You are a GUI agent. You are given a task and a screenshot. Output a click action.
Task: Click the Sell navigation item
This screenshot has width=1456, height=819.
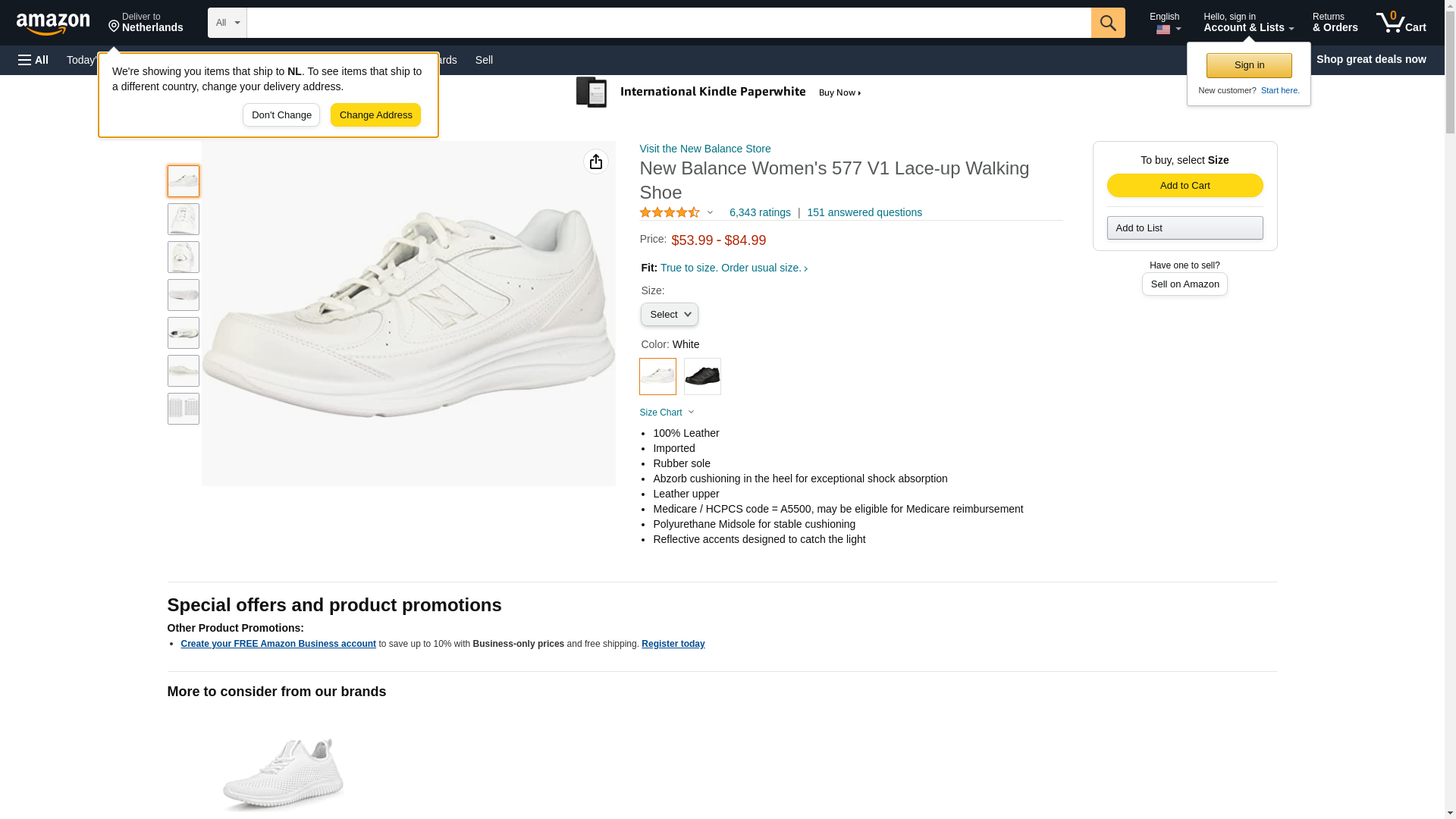coord(484,60)
